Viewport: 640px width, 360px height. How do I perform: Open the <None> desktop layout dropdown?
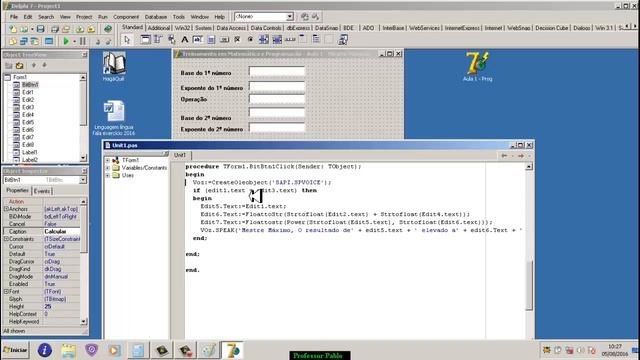(289, 17)
